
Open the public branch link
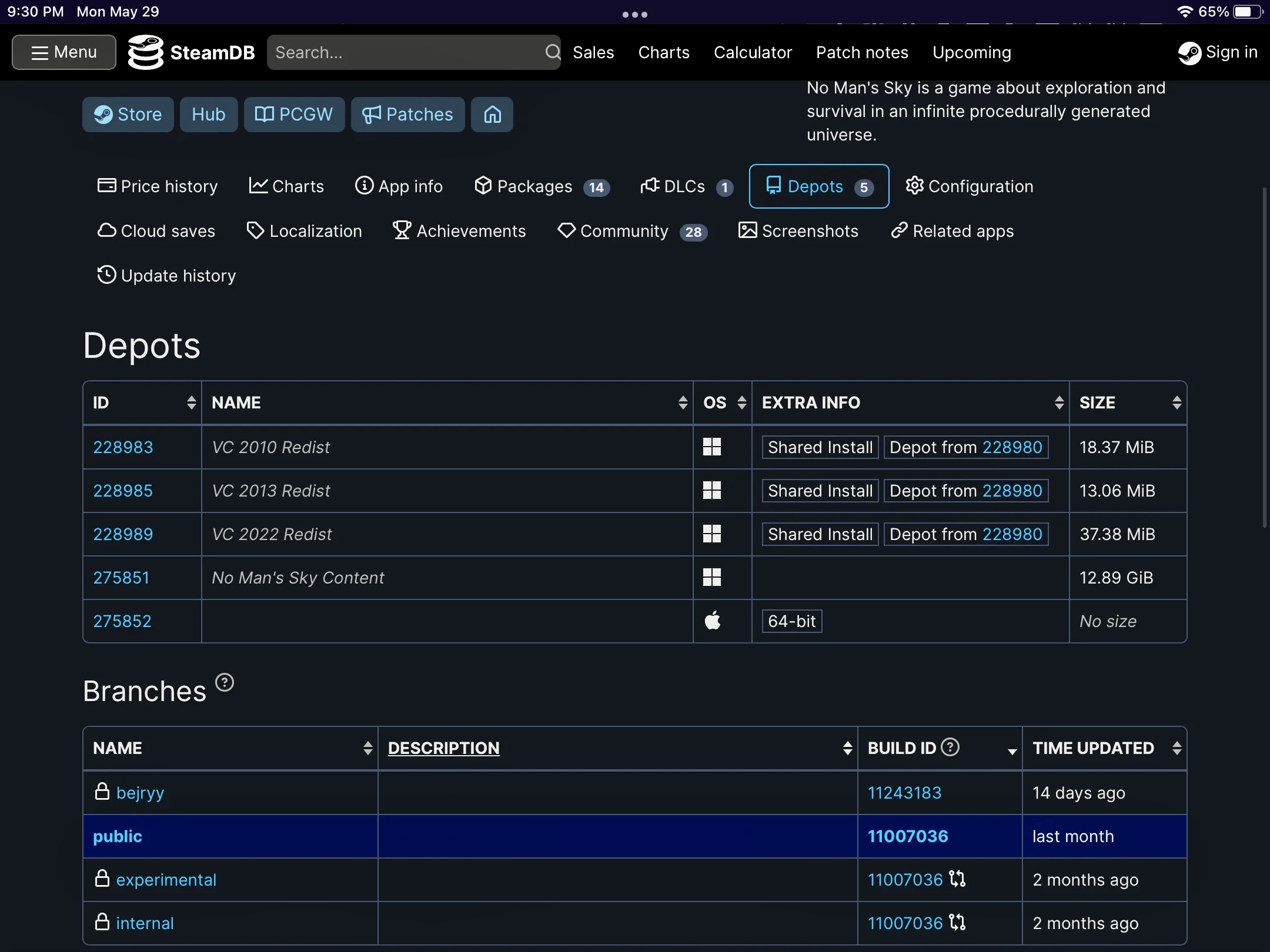(x=118, y=836)
